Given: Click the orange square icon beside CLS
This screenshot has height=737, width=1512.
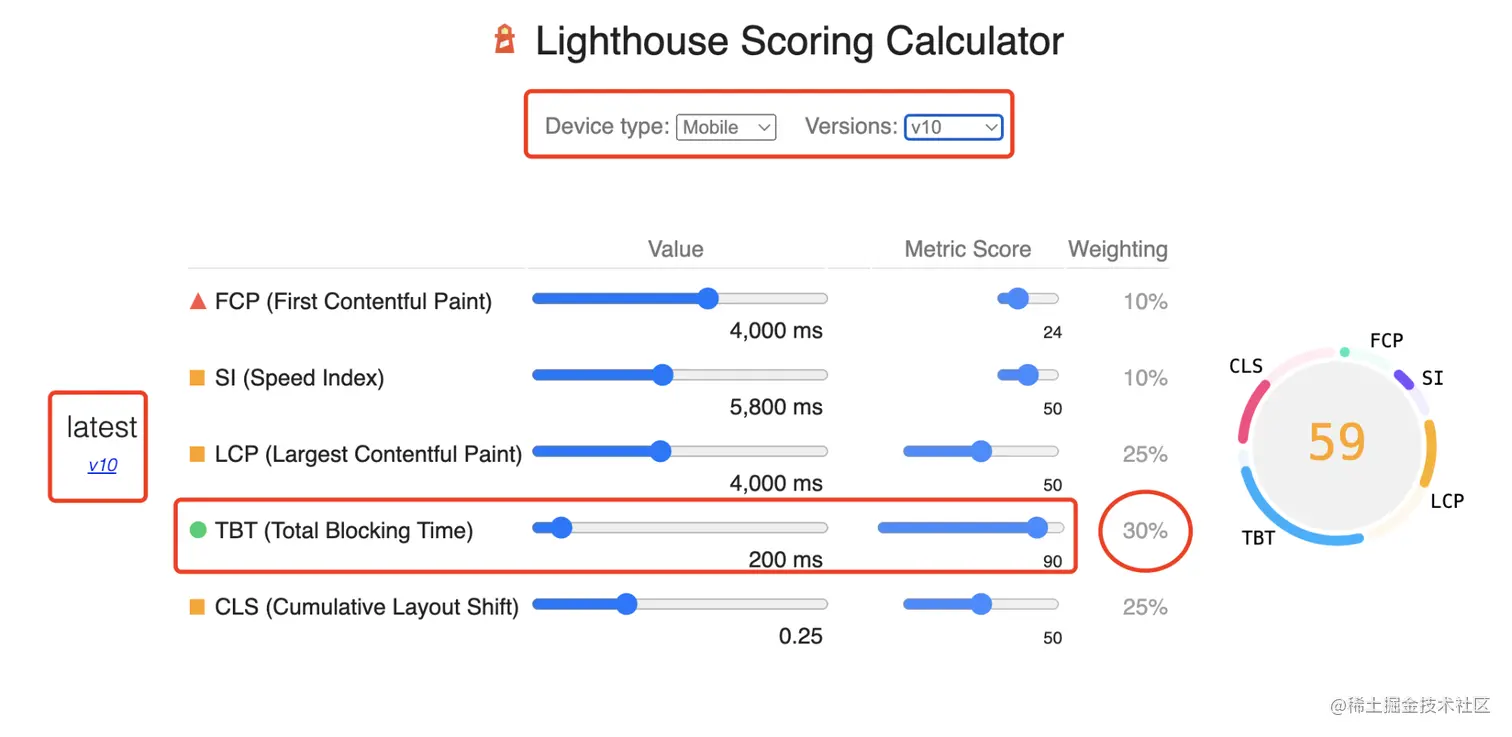Looking at the screenshot, I should (198, 607).
